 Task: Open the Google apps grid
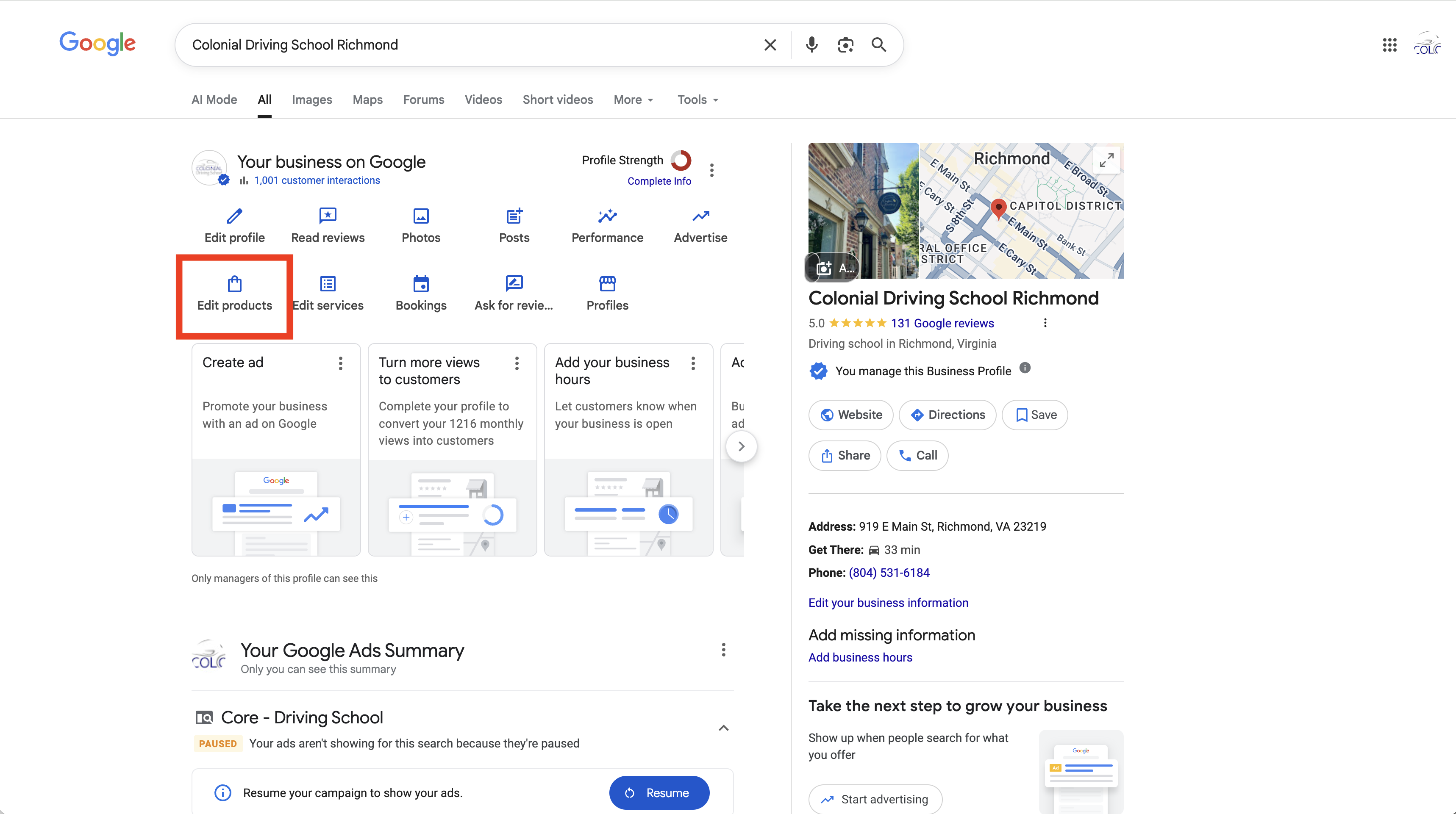coord(1390,44)
